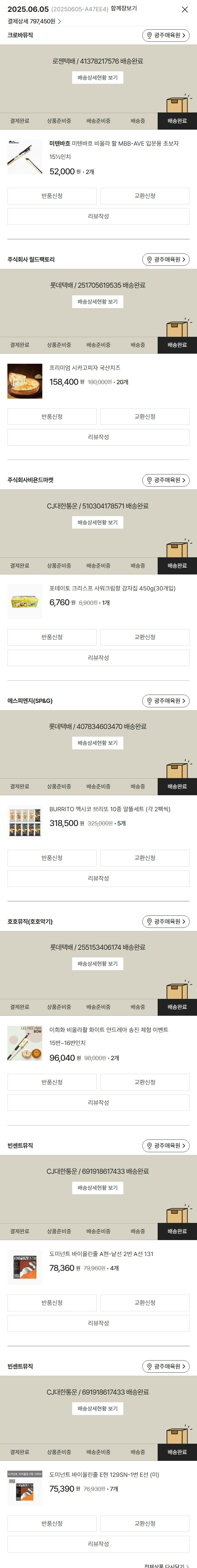Open 광주애육원 location for 크로바뮤직 seller
The width and height of the screenshot is (197, 1568).
point(166,36)
